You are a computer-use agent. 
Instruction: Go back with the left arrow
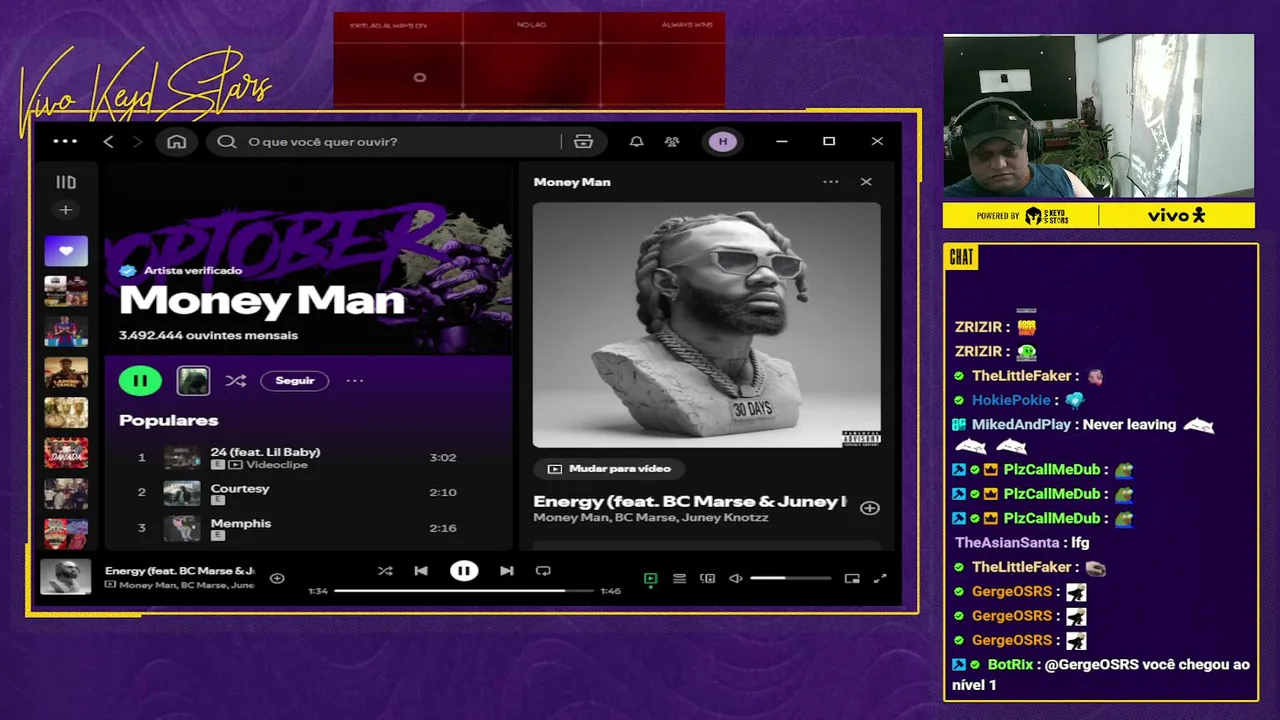point(108,141)
